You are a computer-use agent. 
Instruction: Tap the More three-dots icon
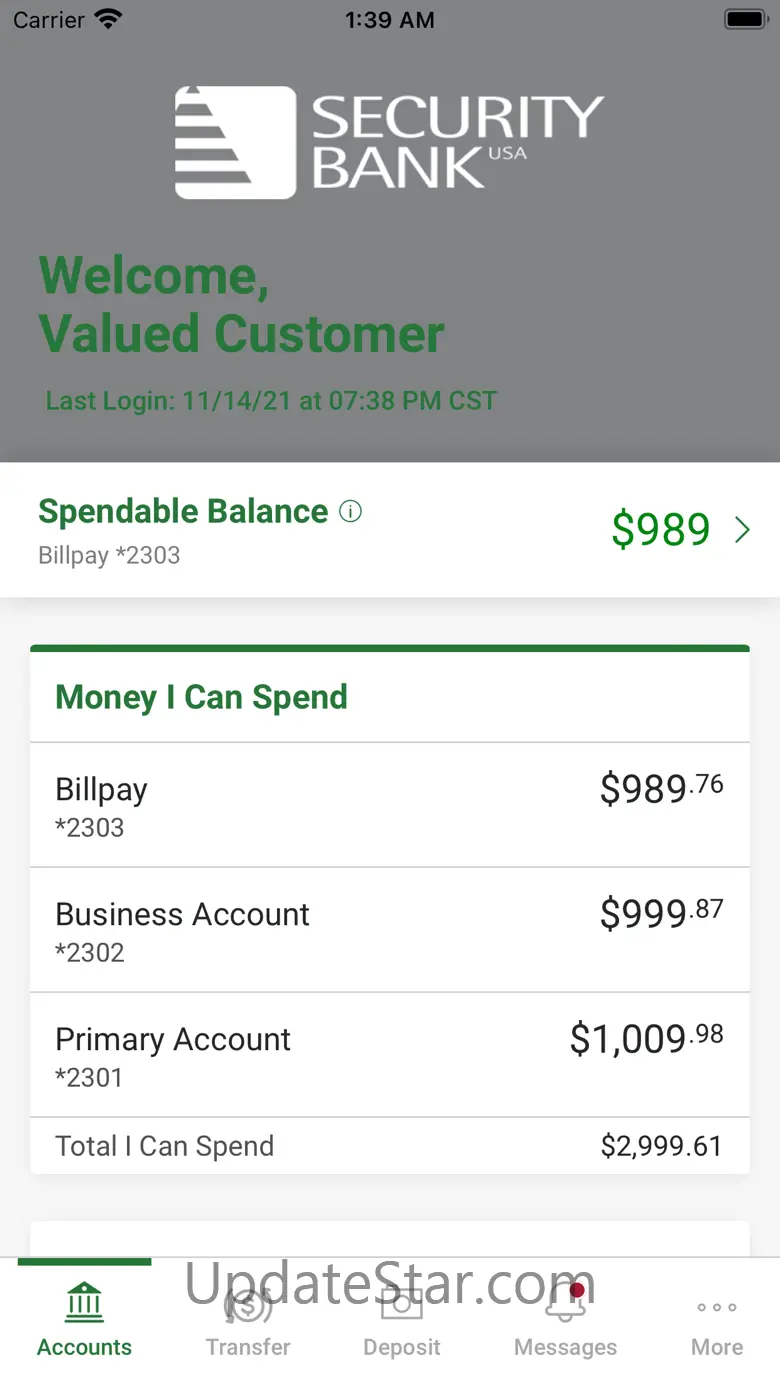click(x=717, y=1307)
